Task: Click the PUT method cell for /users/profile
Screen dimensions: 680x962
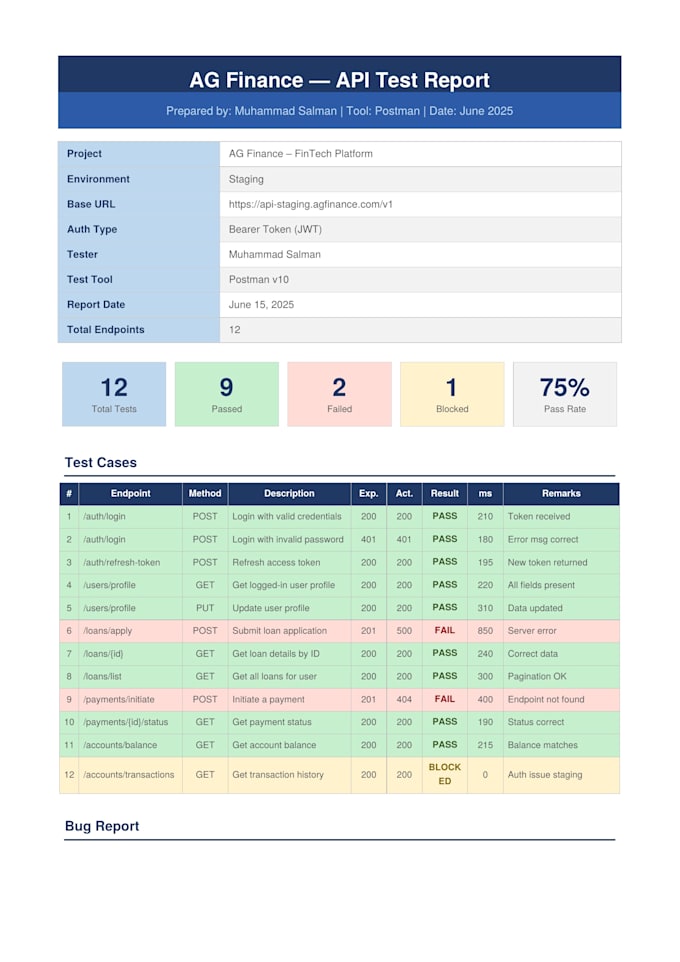Action: [x=205, y=608]
